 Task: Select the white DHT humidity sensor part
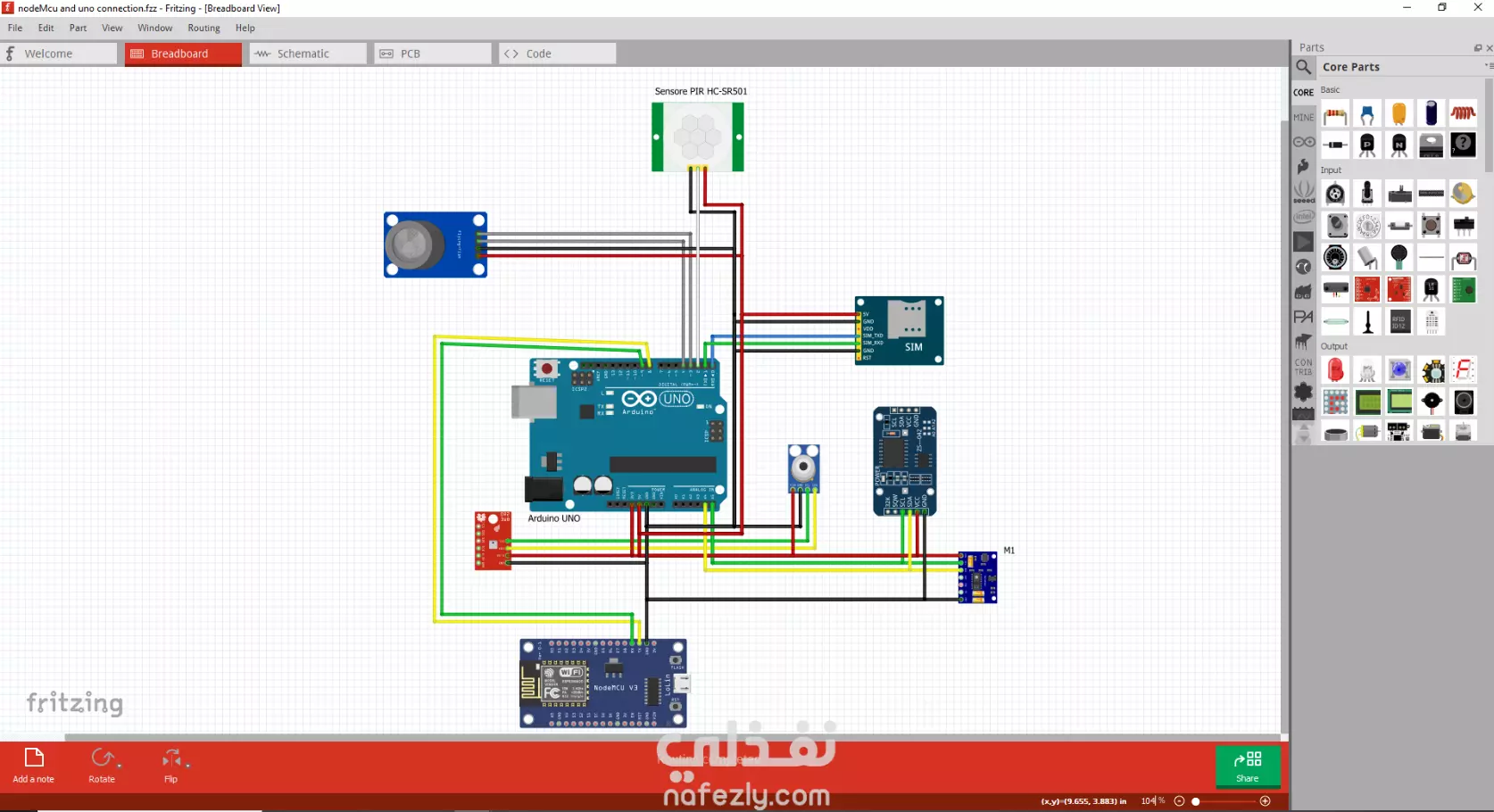point(1432,321)
